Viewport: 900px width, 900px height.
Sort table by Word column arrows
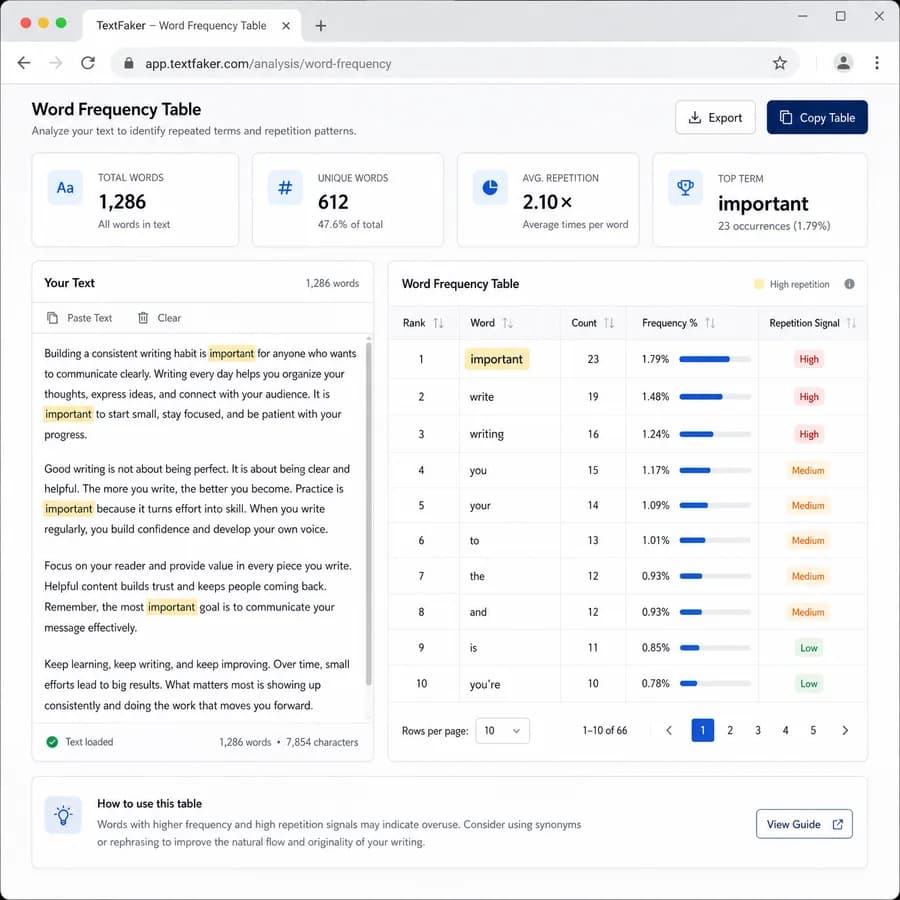coord(507,323)
